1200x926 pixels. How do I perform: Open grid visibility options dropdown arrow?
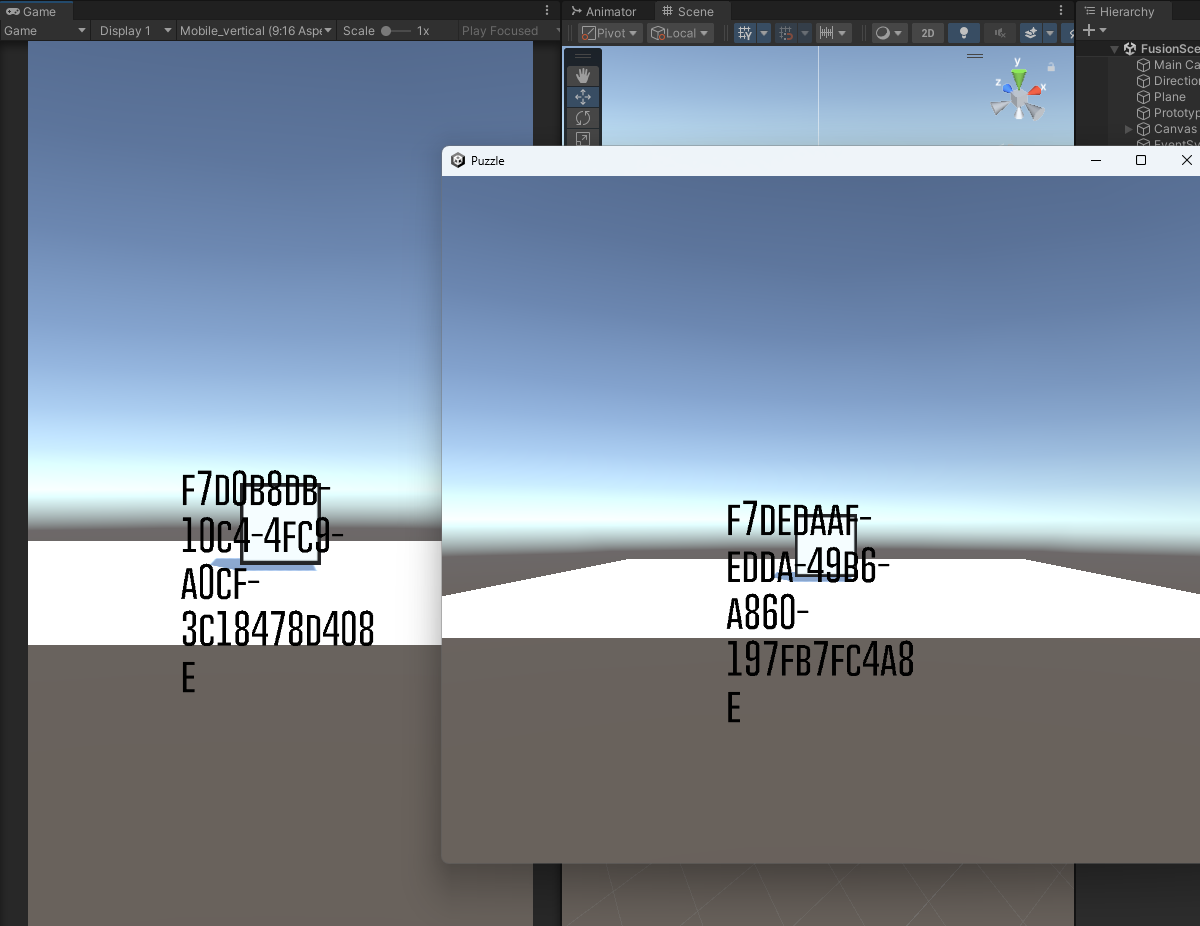click(x=764, y=33)
